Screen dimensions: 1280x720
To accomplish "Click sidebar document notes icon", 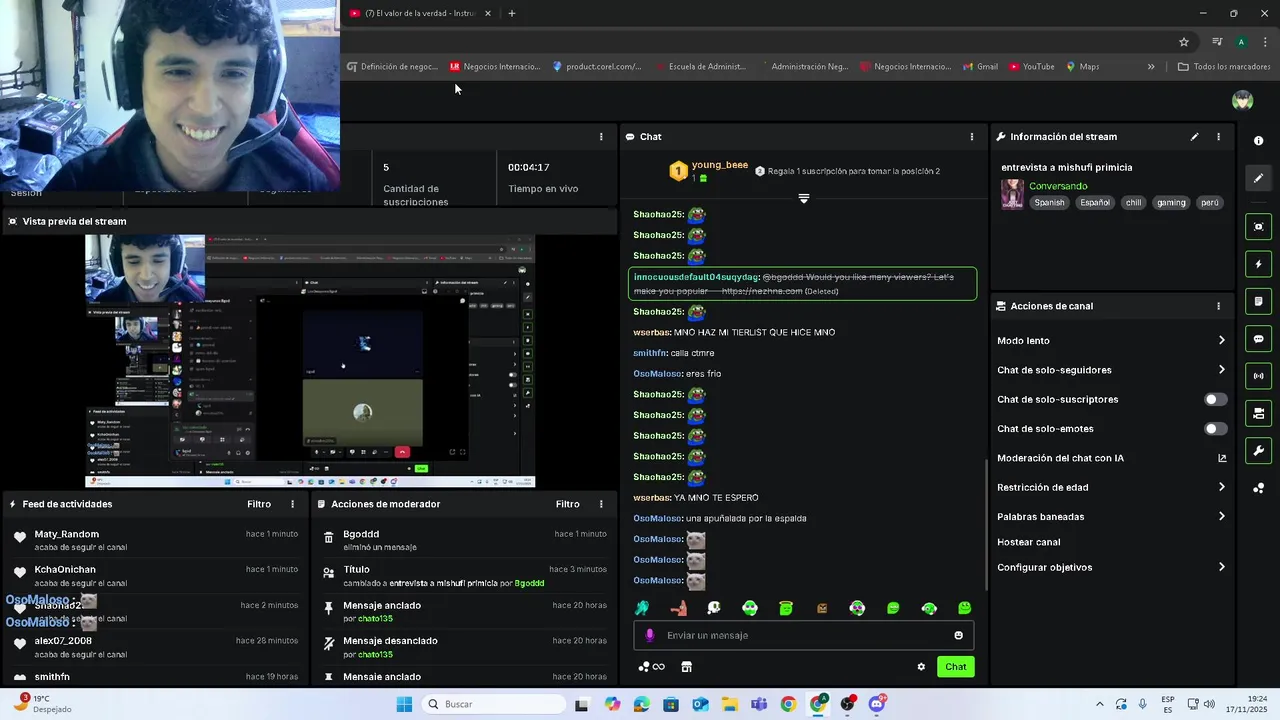I will (x=1259, y=302).
